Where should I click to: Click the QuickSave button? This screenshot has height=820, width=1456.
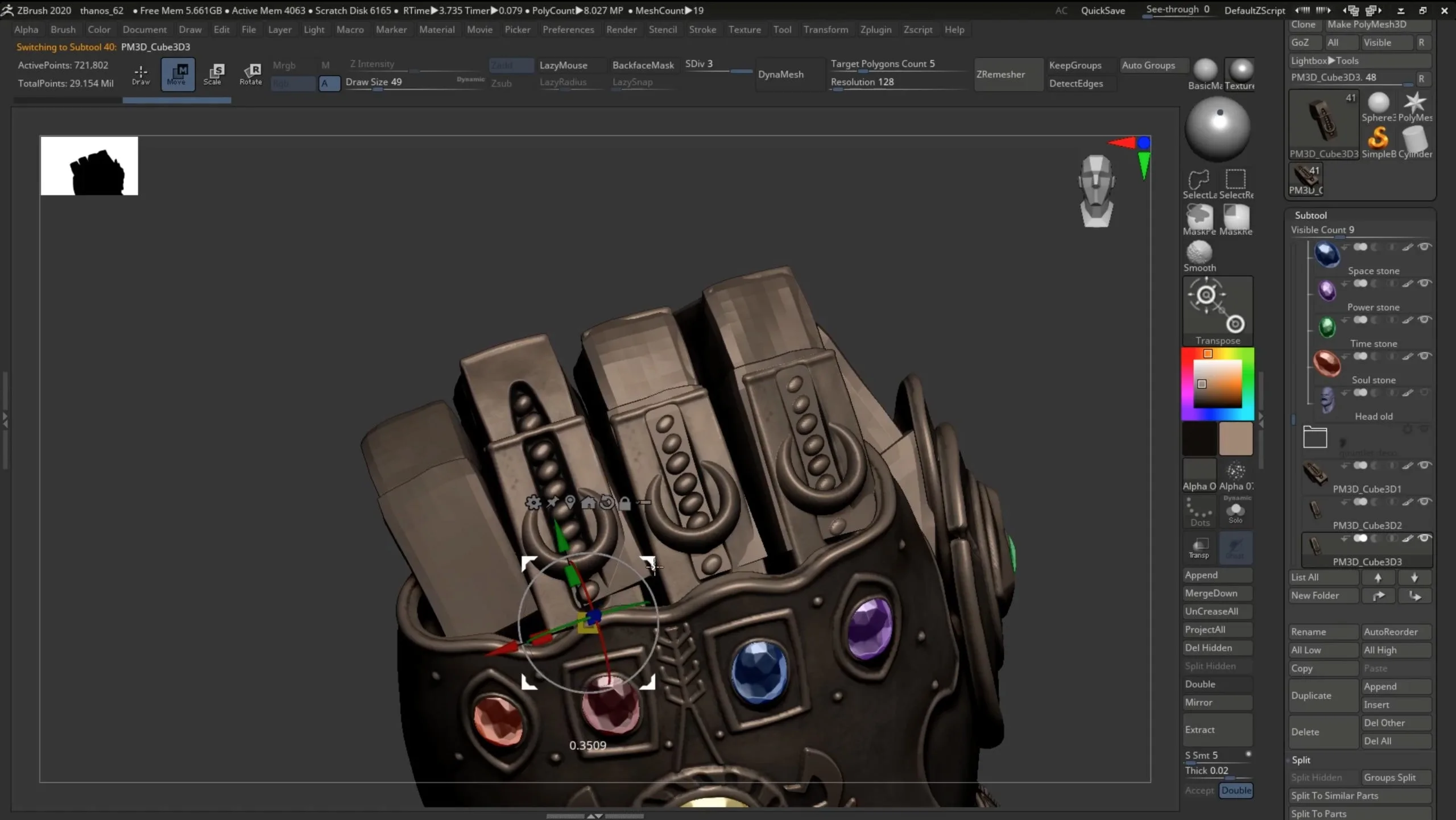tap(1102, 10)
